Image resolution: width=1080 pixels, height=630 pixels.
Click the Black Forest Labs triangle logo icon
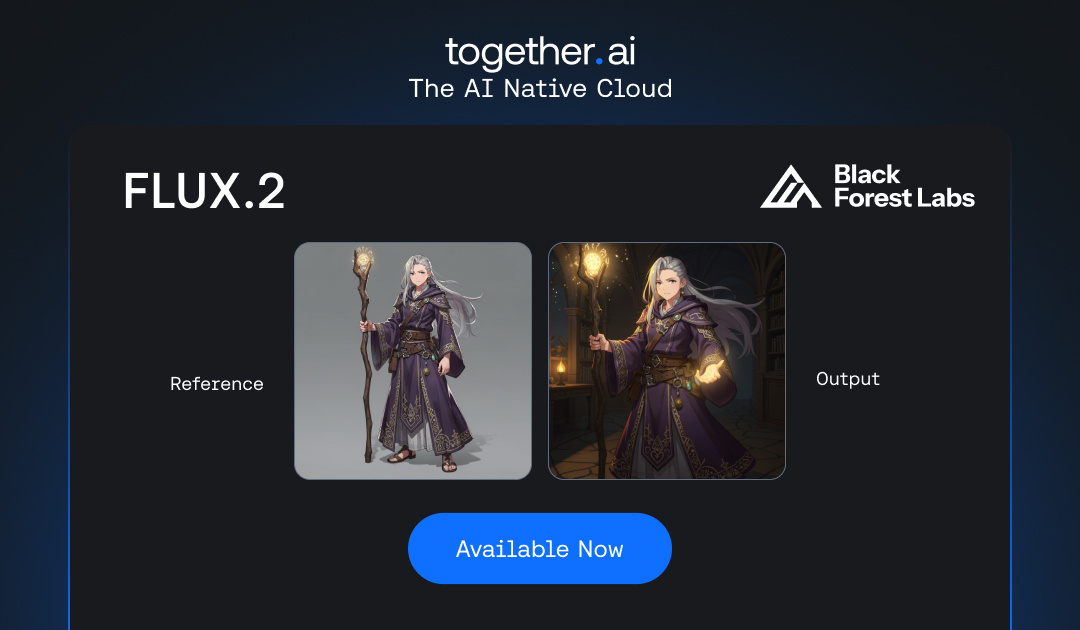791,187
